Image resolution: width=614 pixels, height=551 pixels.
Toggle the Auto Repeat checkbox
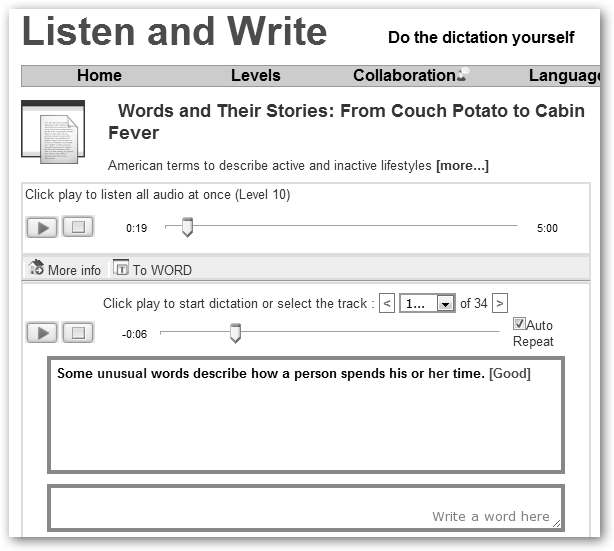coord(519,324)
